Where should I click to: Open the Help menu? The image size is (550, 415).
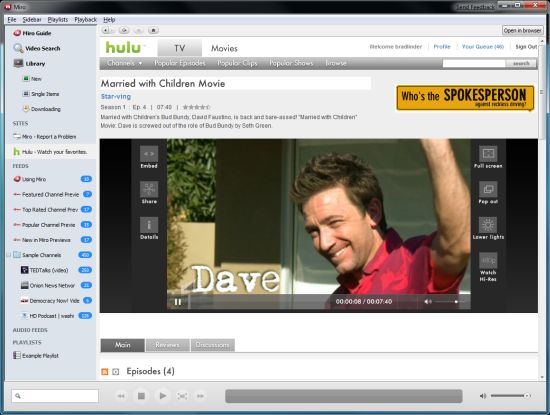[109, 20]
